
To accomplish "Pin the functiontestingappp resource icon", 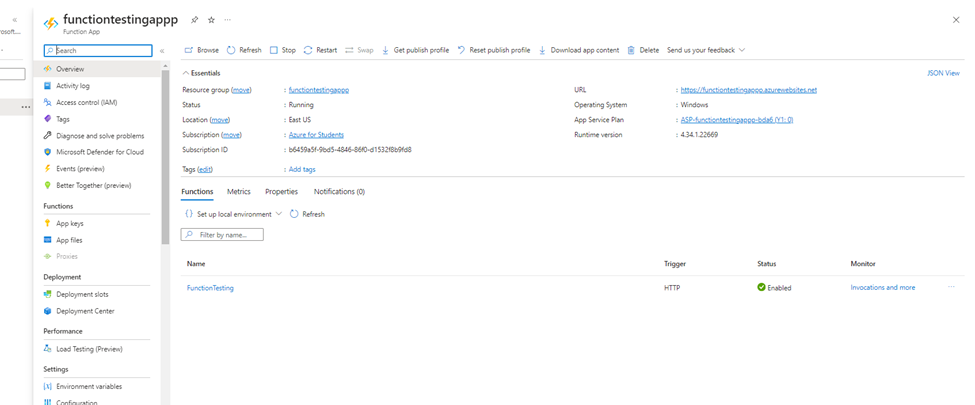I will 194,20.
